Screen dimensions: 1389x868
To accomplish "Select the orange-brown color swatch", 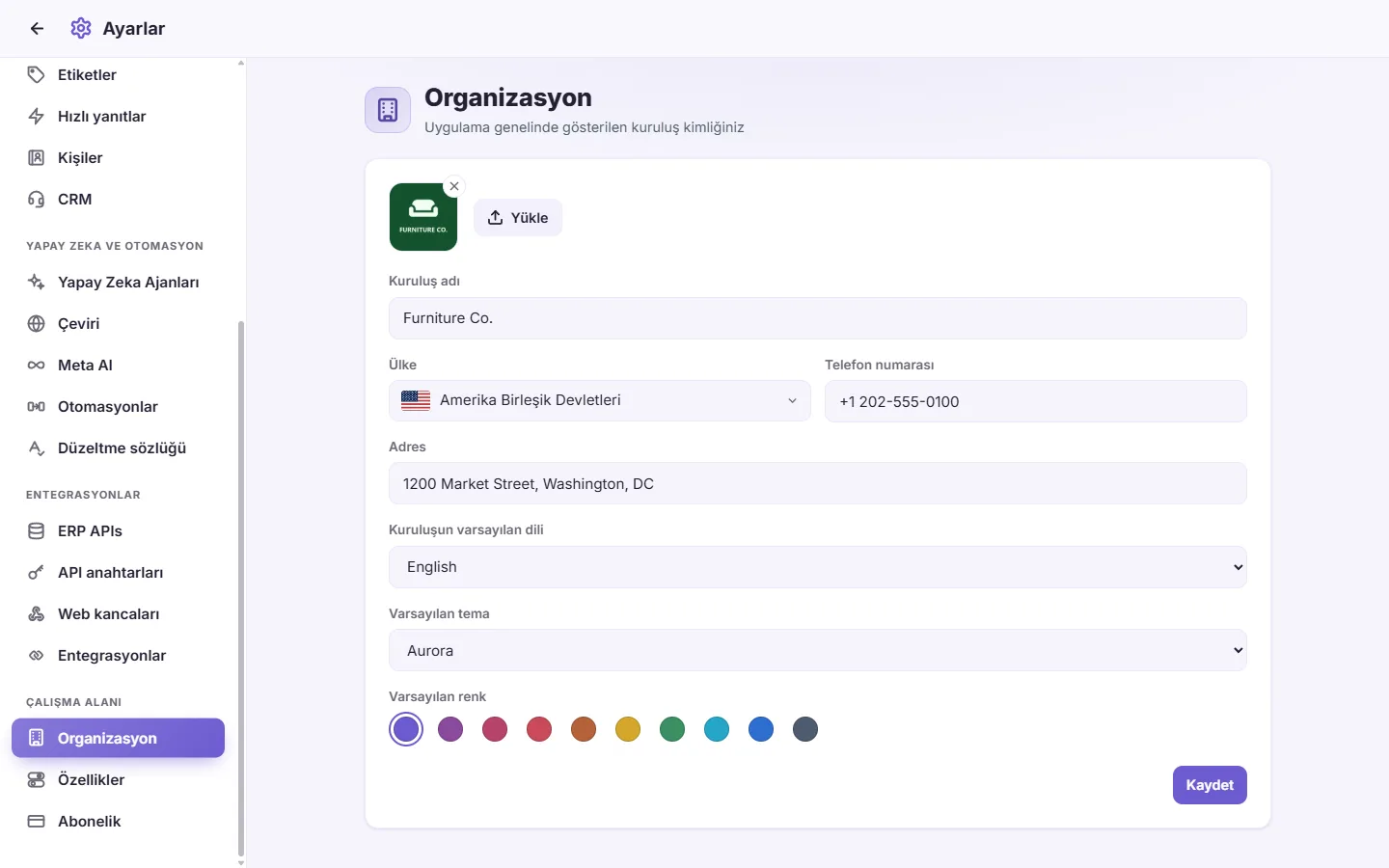I will 584,729.
